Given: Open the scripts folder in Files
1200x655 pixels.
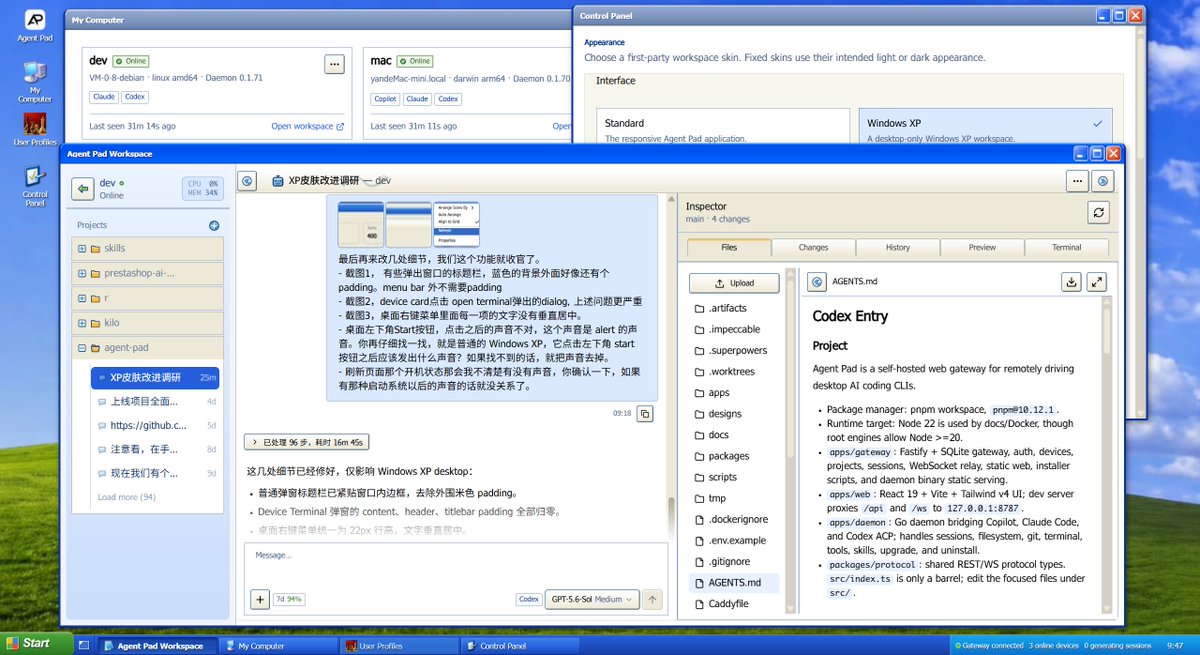Looking at the screenshot, I should click(x=735, y=477).
